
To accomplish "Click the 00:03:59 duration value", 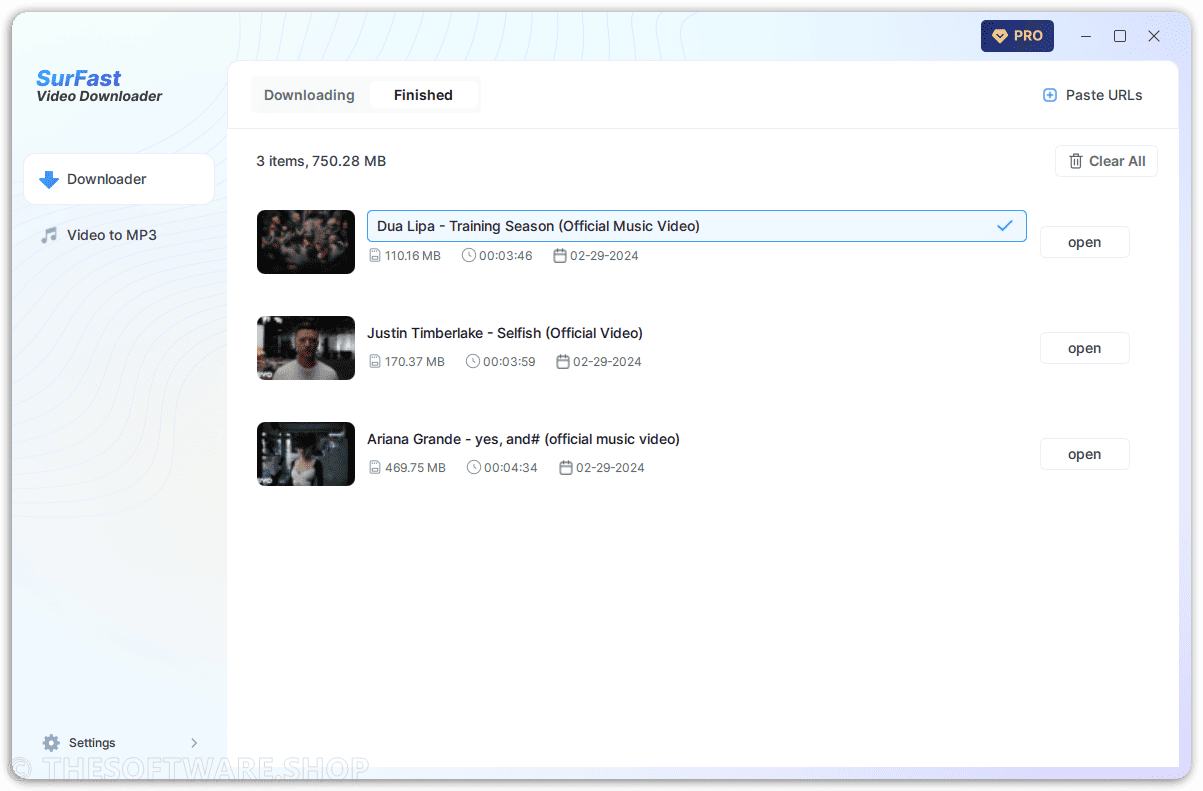I will pos(509,362).
